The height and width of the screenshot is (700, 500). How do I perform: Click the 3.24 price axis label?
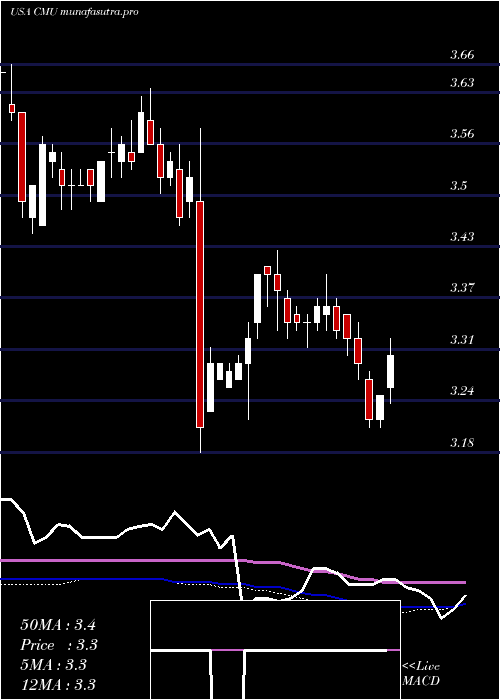pos(462,391)
